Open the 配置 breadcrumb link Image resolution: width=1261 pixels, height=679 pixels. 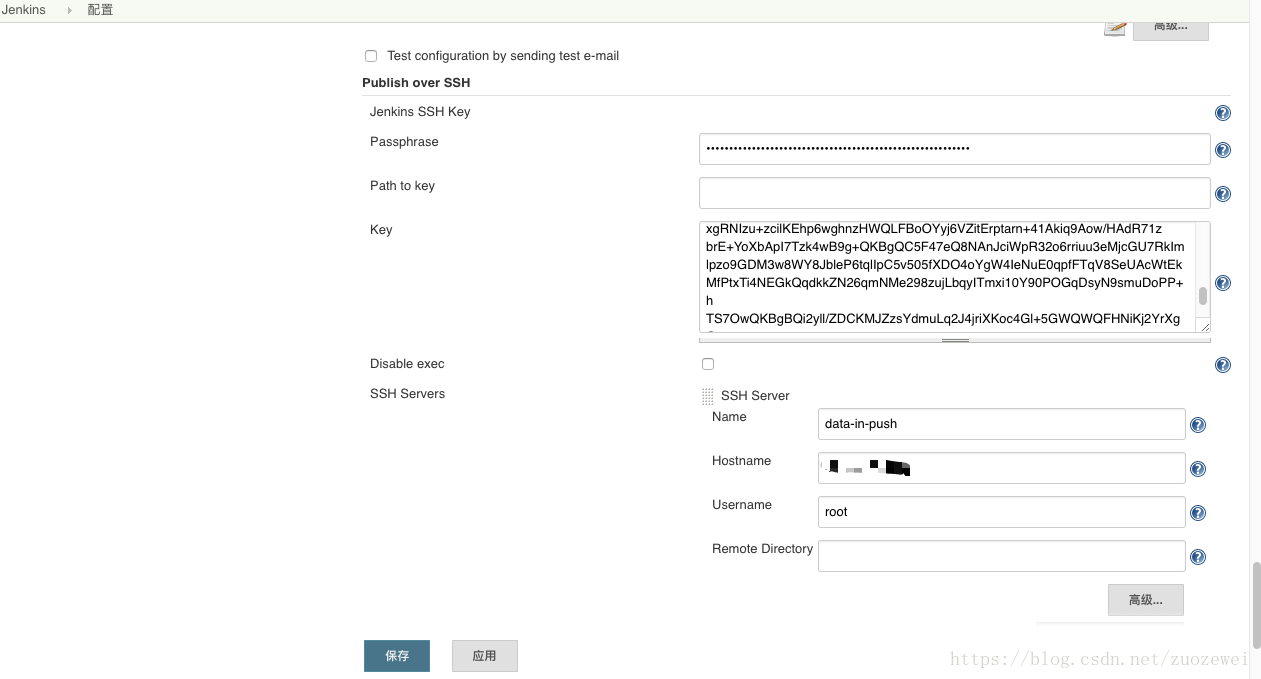pyautogui.click(x=100, y=10)
